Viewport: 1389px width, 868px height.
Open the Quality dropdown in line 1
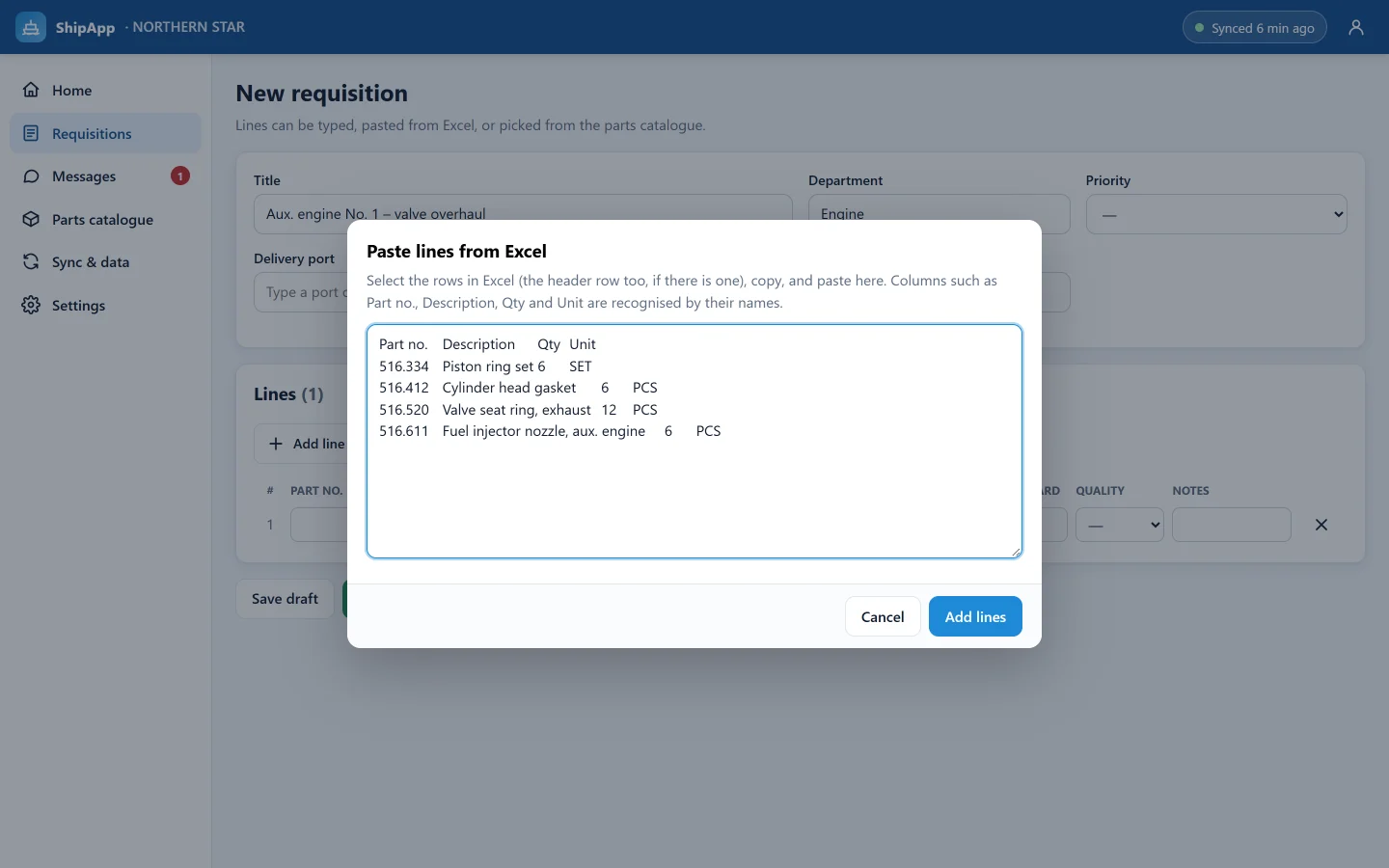coord(1120,525)
